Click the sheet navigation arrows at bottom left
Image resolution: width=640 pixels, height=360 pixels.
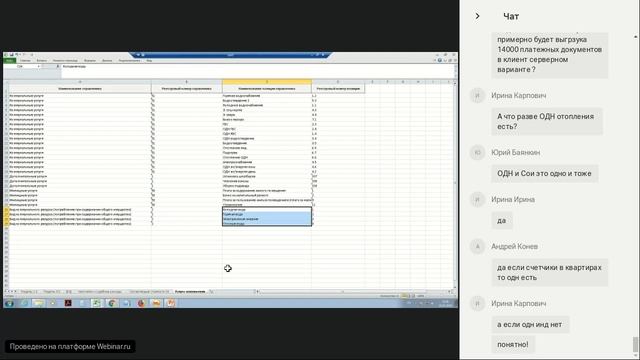[x=11, y=291]
